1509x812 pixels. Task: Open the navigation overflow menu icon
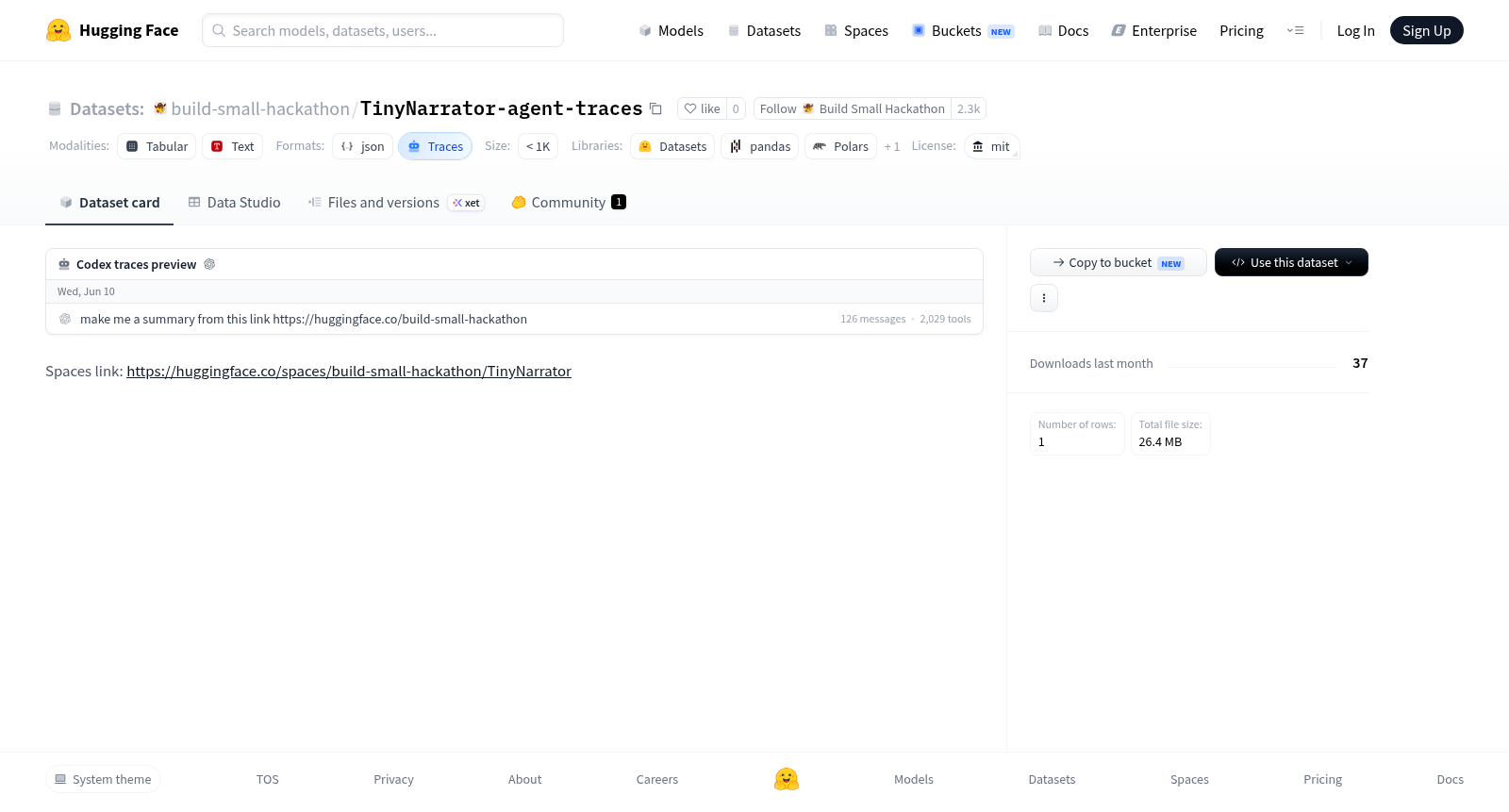(x=1295, y=30)
